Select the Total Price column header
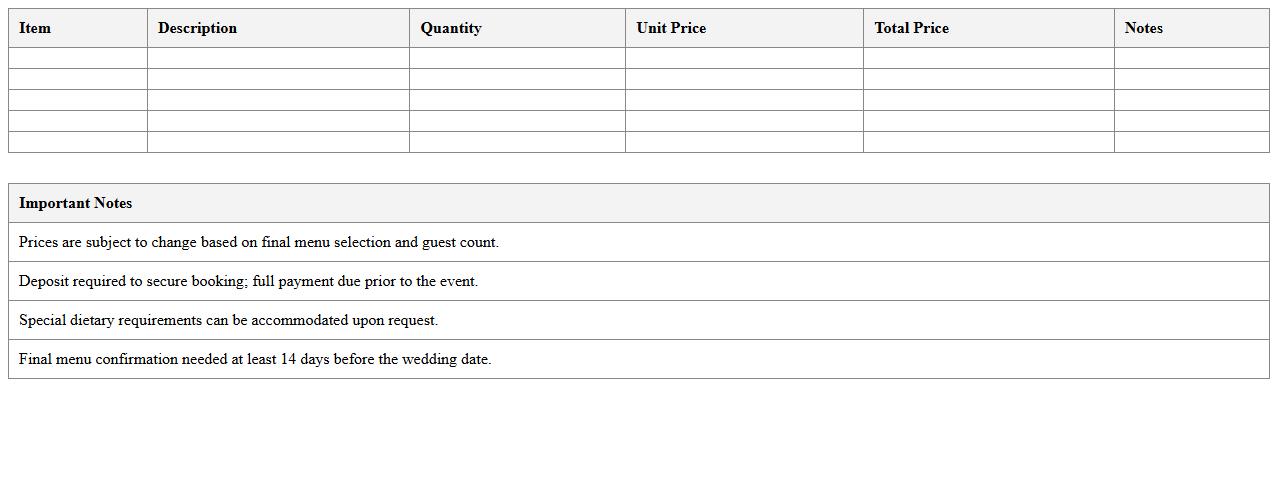 911,28
